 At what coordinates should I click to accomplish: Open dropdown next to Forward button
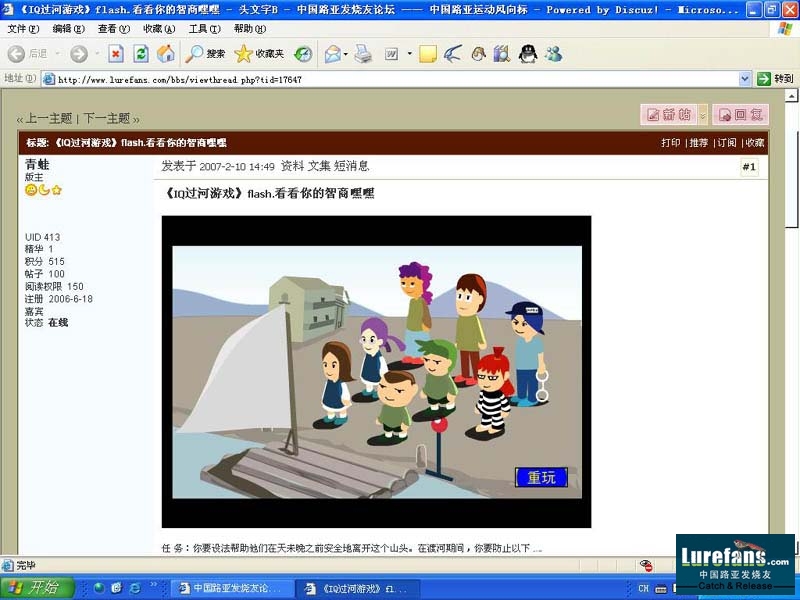coord(97,54)
